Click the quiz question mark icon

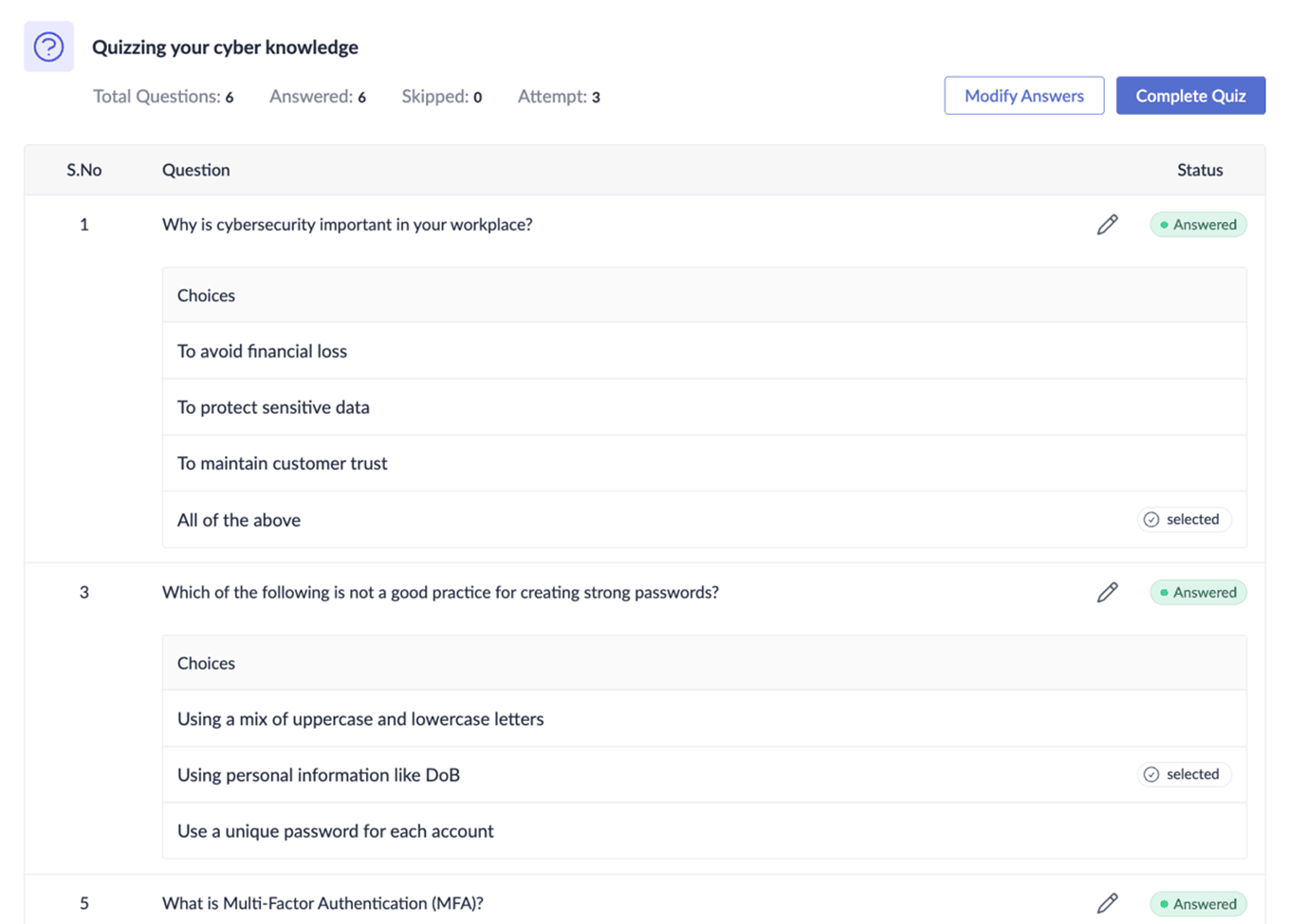coord(48,46)
